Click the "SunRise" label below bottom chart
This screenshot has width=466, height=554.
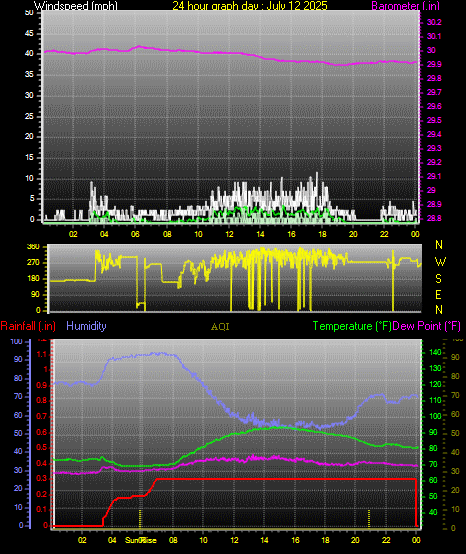pos(141,540)
